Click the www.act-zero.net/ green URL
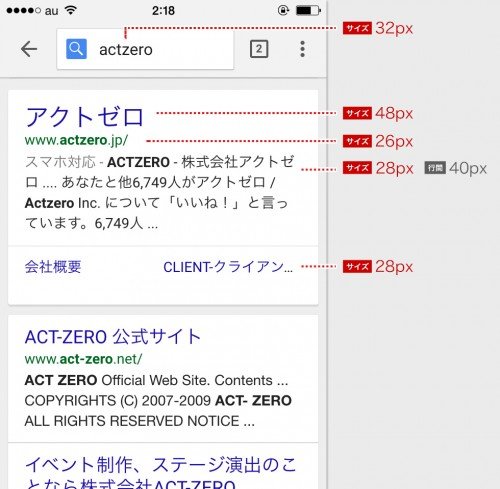This screenshot has height=489, width=500. pyautogui.click(x=83, y=359)
